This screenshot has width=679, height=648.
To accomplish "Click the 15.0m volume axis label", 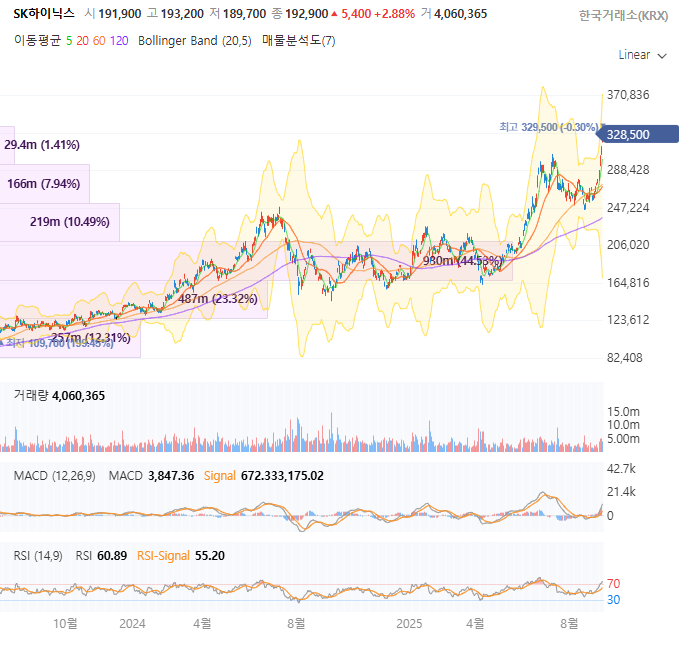I will 623,411.
